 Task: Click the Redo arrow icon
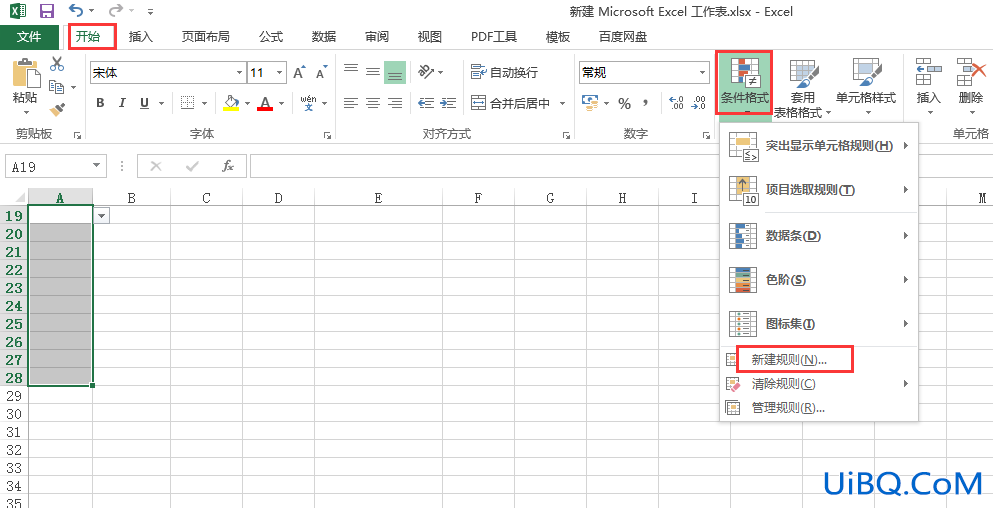(x=115, y=11)
